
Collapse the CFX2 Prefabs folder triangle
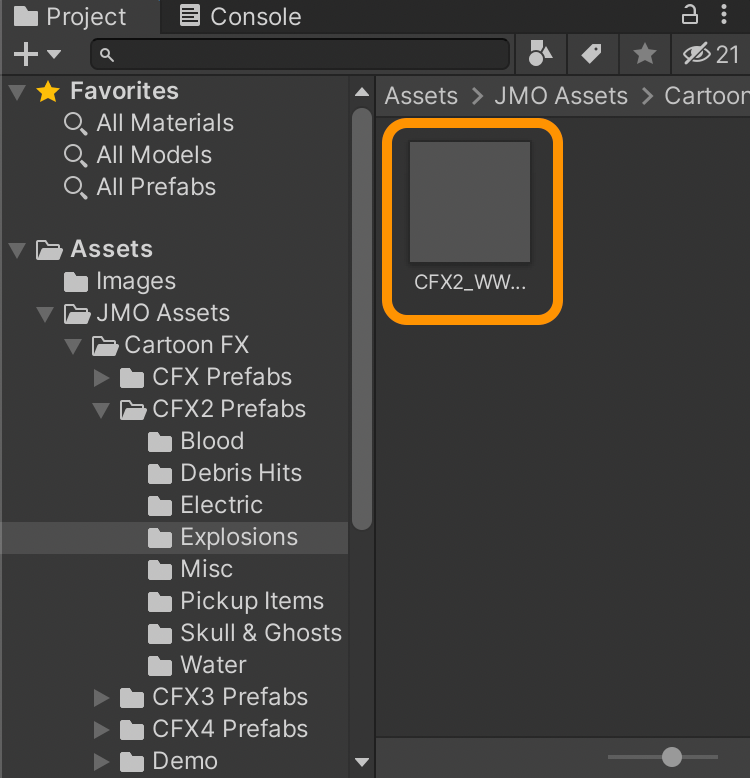tap(101, 410)
